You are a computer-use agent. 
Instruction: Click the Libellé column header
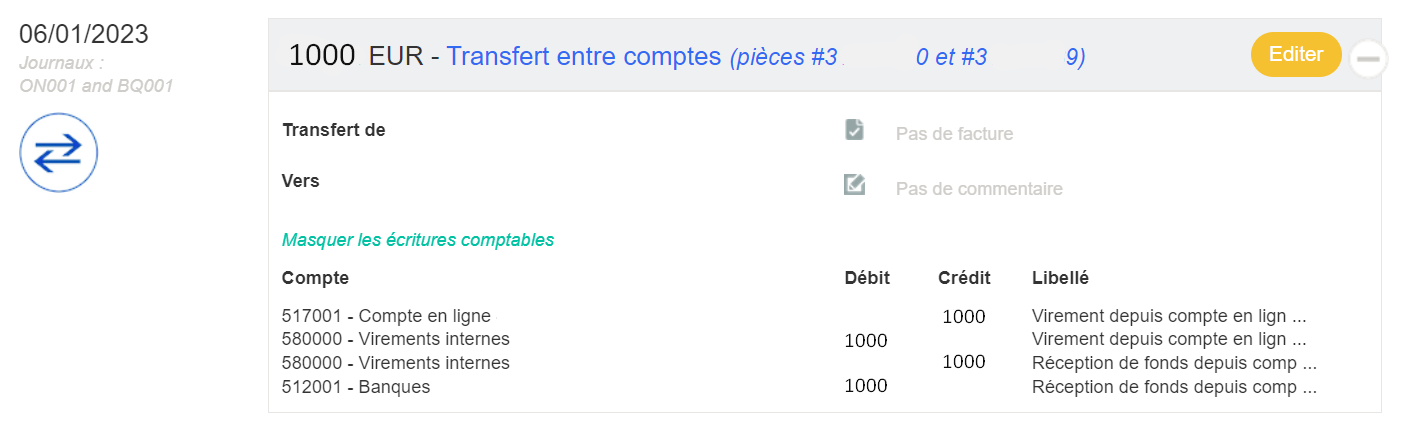pyautogui.click(x=1060, y=278)
